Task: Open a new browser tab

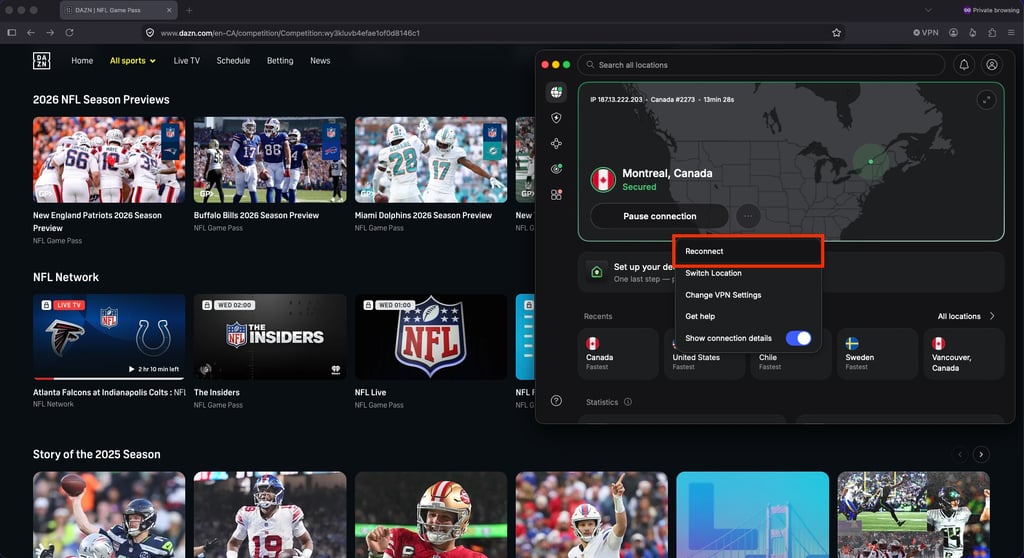Action: pyautogui.click(x=189, y=10)
